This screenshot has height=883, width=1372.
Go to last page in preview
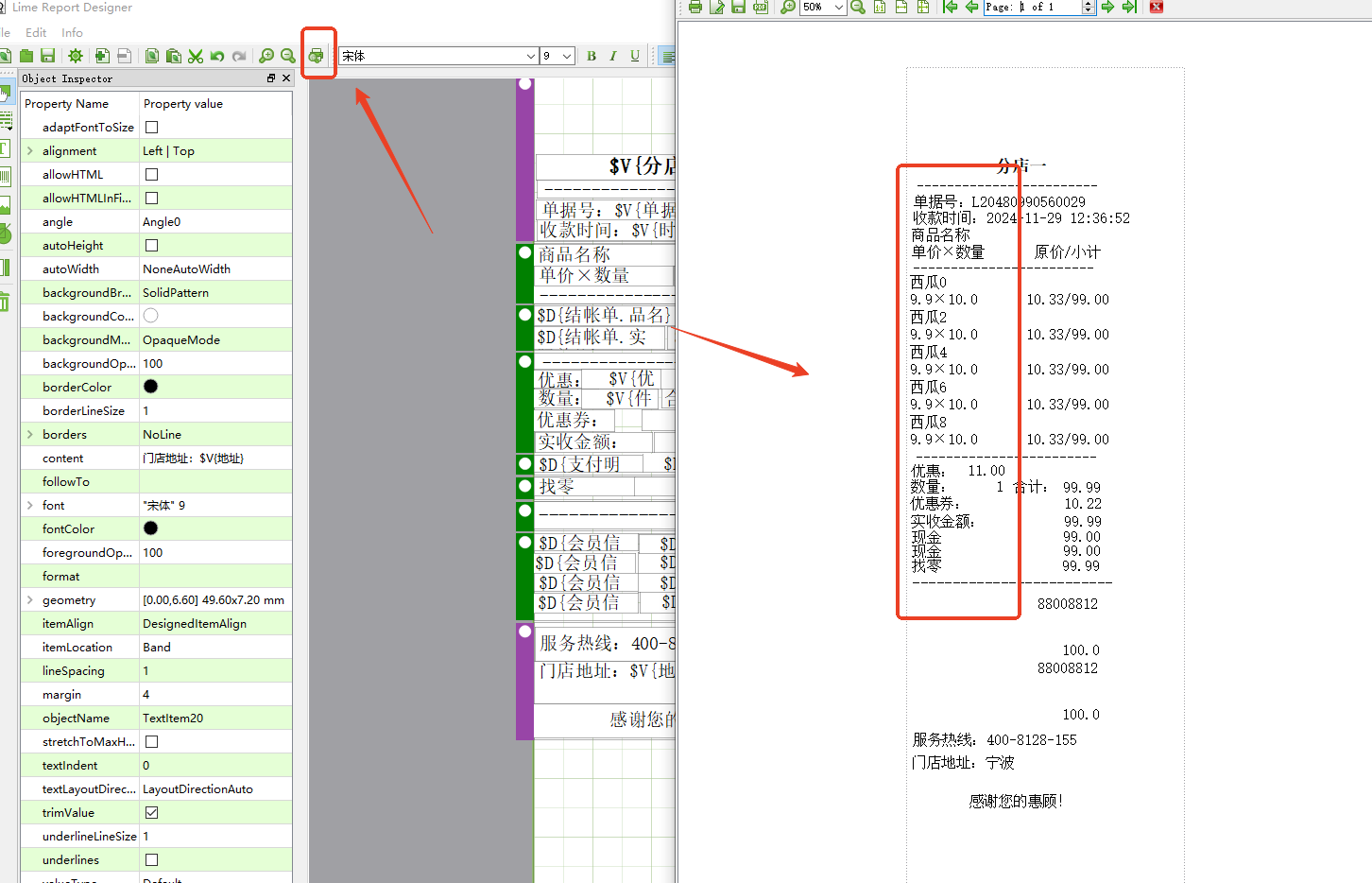(1129, 7)
